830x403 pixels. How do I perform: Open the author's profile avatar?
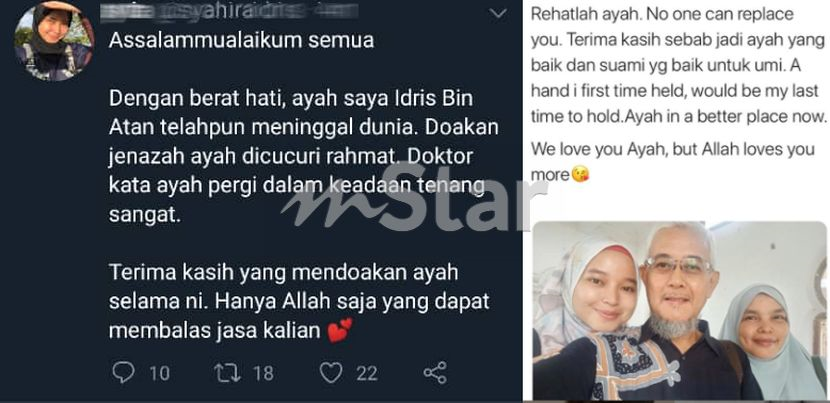click(54, 41)
